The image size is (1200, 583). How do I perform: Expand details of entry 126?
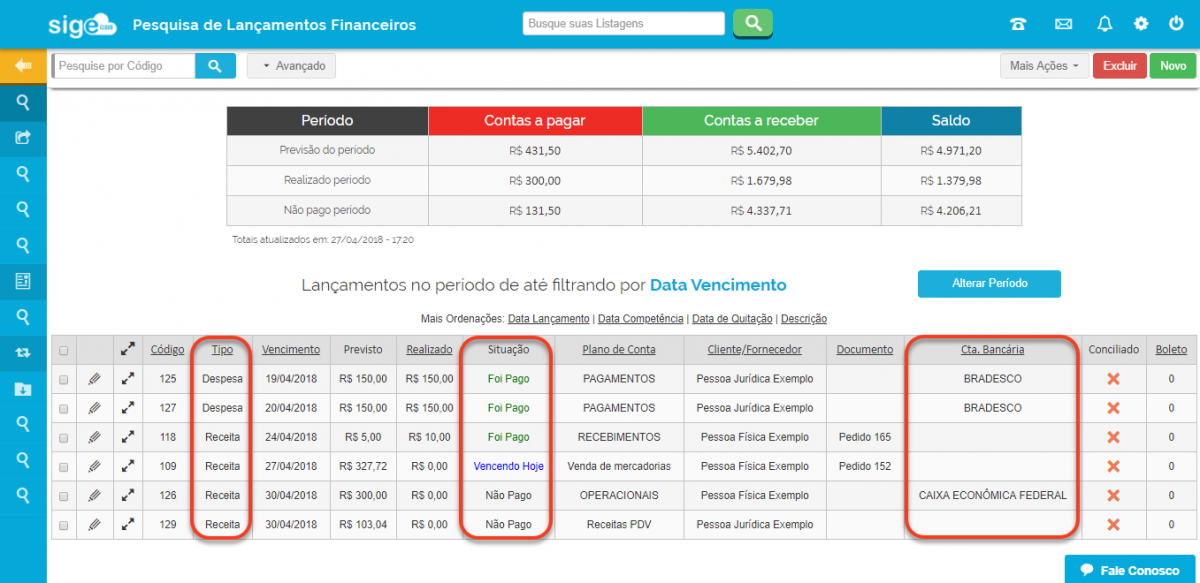[x=128, y=495]
